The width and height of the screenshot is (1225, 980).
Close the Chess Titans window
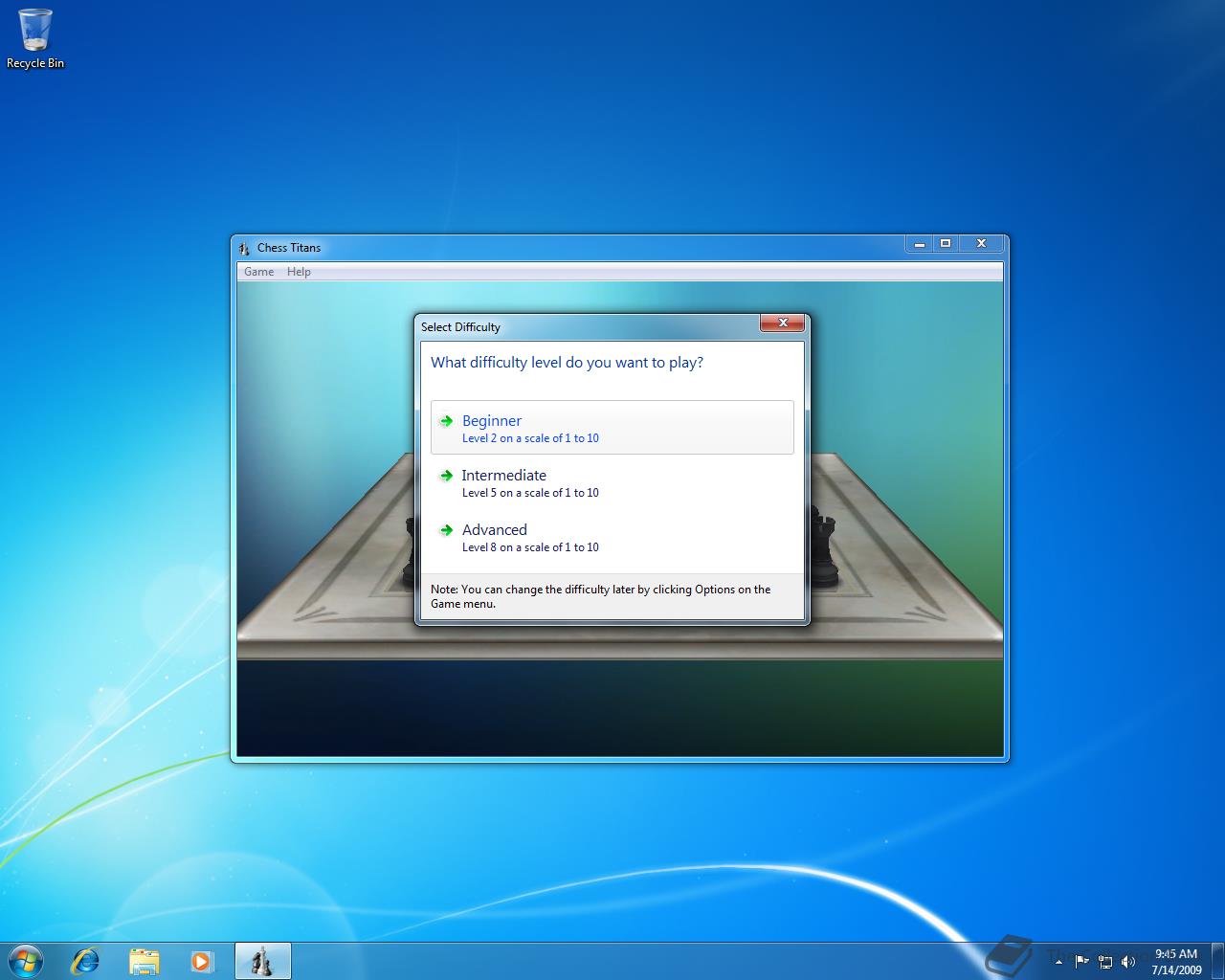(x=980, y=244)
